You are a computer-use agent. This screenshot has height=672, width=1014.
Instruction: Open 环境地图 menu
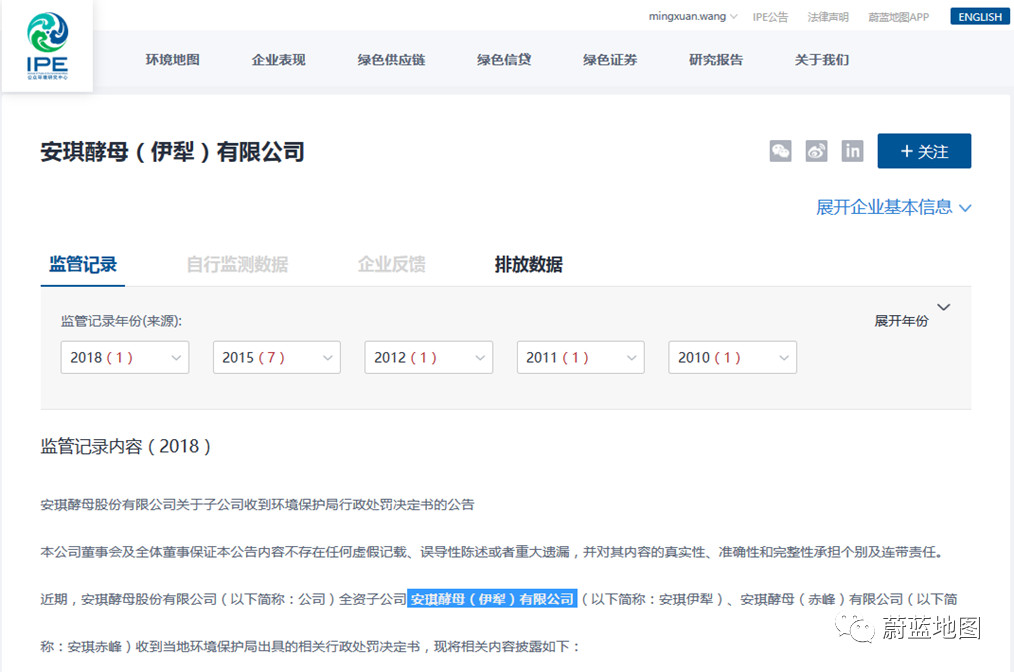[172, 60]
